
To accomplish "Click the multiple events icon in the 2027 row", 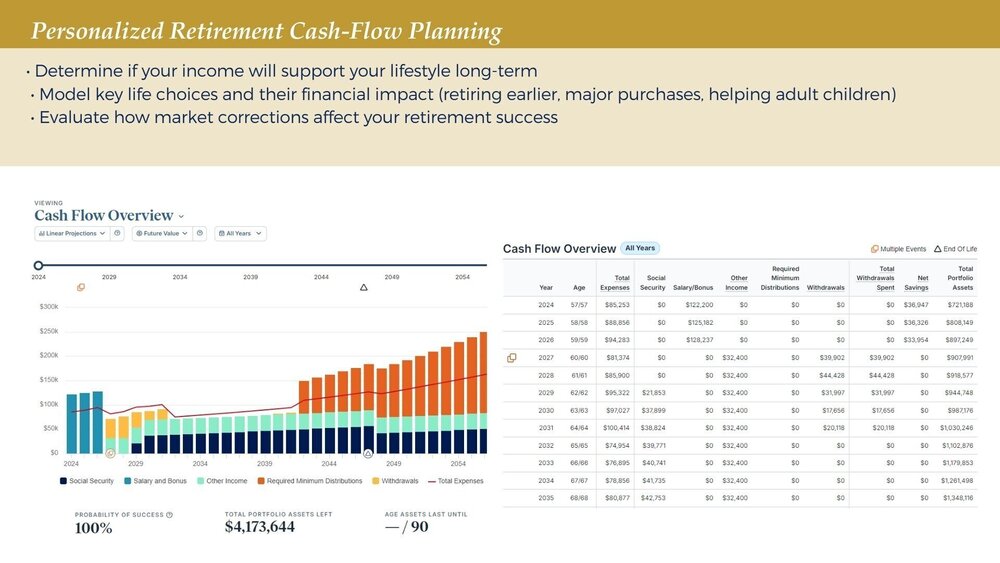I will (x=511, y=357).
